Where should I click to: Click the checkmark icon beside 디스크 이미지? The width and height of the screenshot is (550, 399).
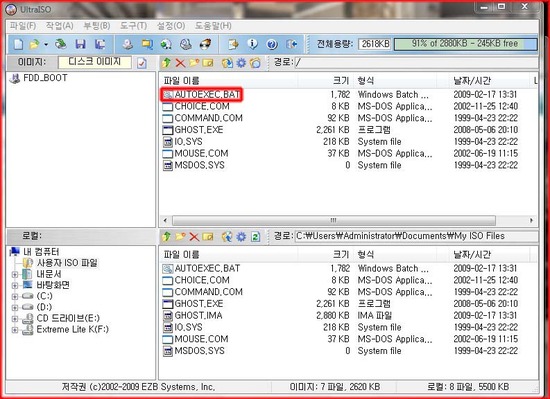[x=142, y=63]
